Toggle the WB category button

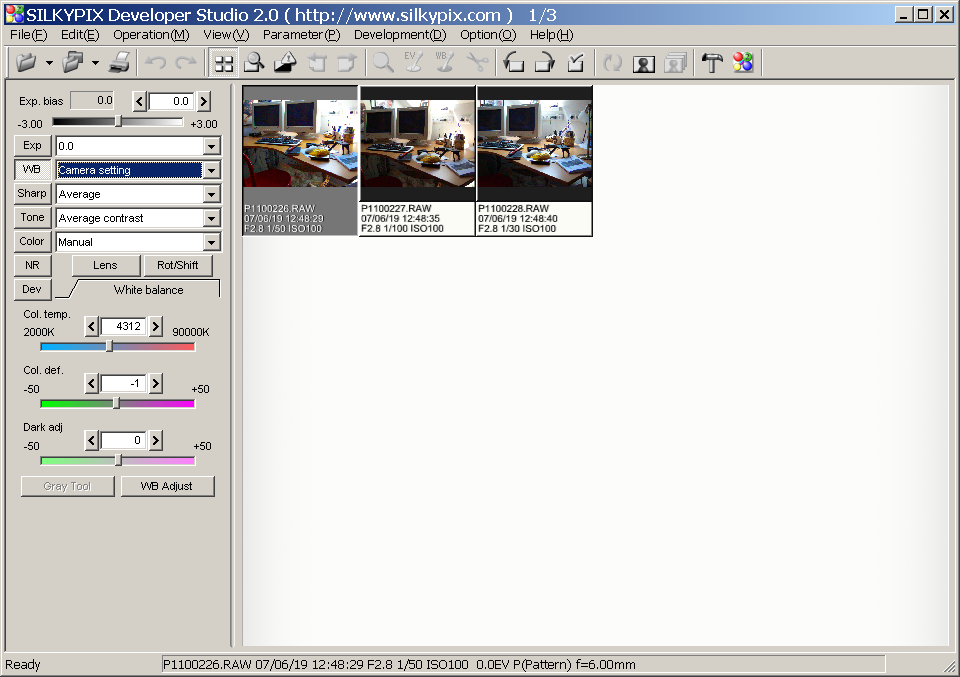pyautogui.click(x=32, y=170)
